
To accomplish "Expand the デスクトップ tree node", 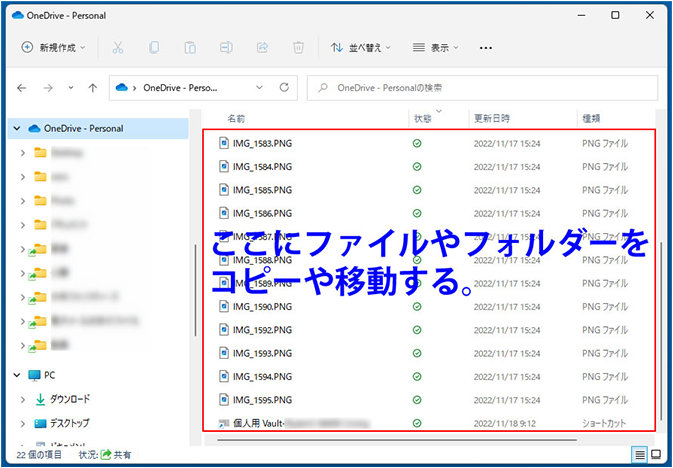I will (x=23, y=424).
